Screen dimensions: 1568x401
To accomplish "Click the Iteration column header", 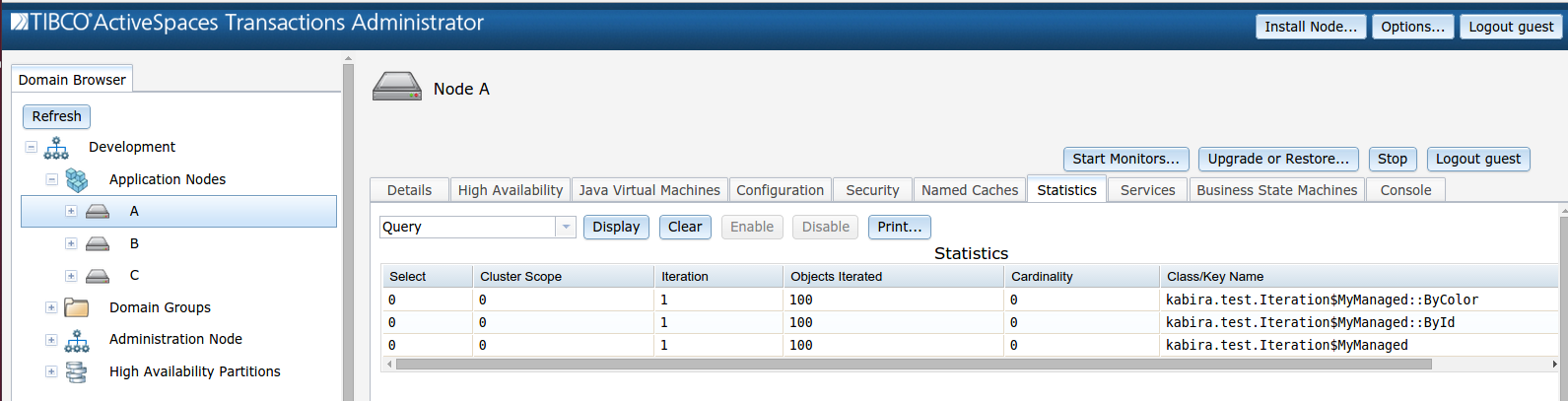I will pyautogui.click(x=718, y=277).
